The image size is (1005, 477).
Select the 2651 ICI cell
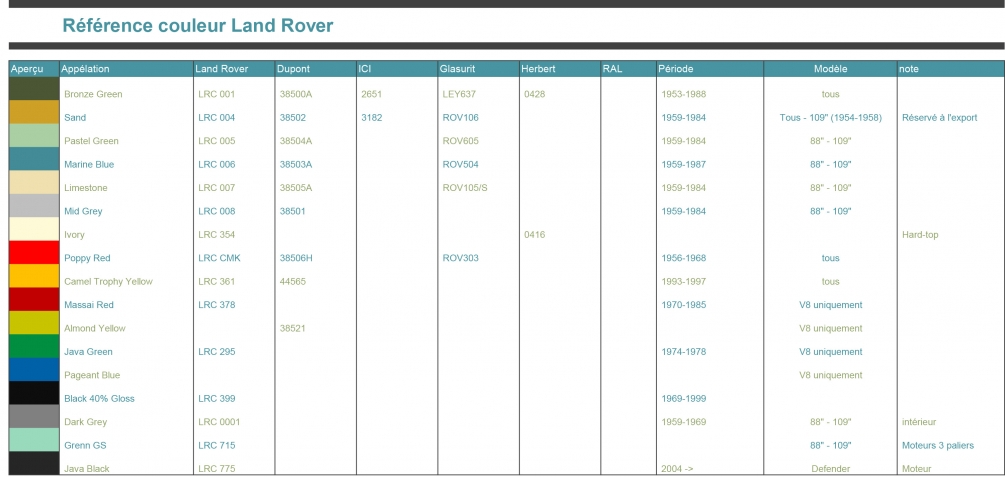371,94
